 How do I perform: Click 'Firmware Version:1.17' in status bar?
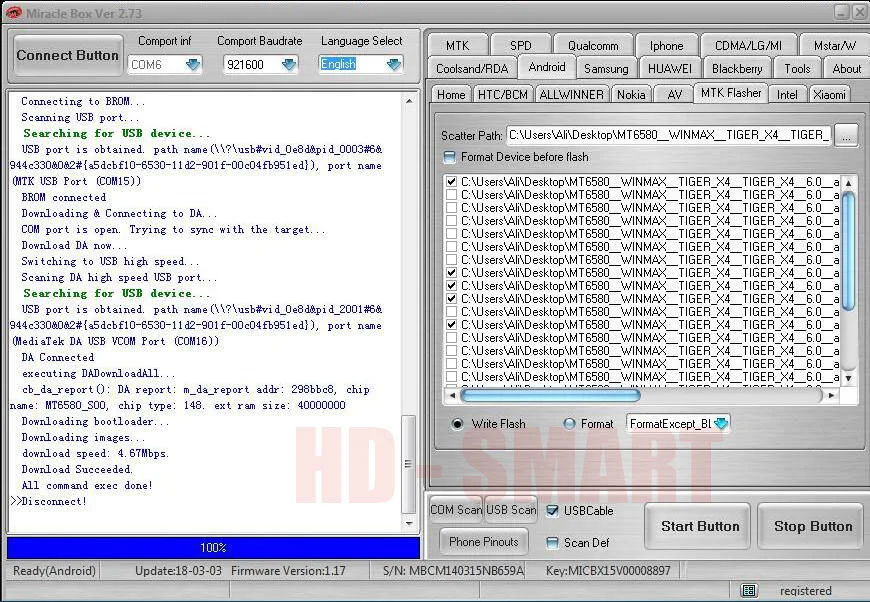288,570
